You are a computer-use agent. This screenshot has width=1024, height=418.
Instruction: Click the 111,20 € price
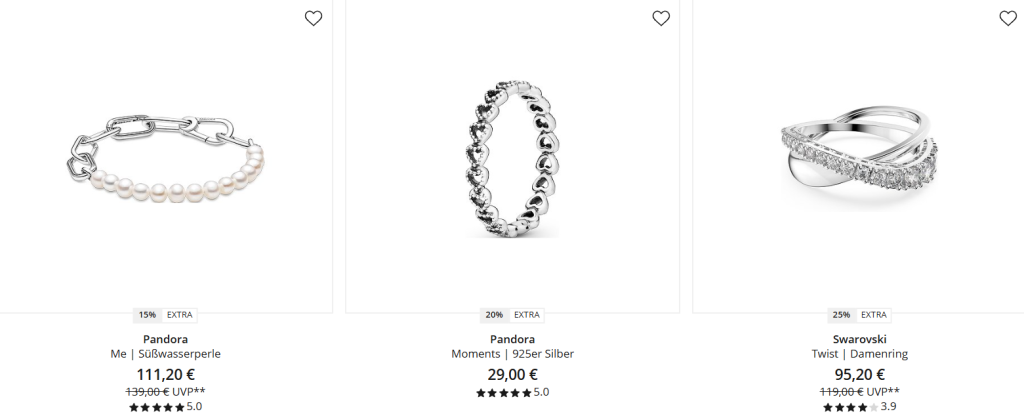point(165,375)
